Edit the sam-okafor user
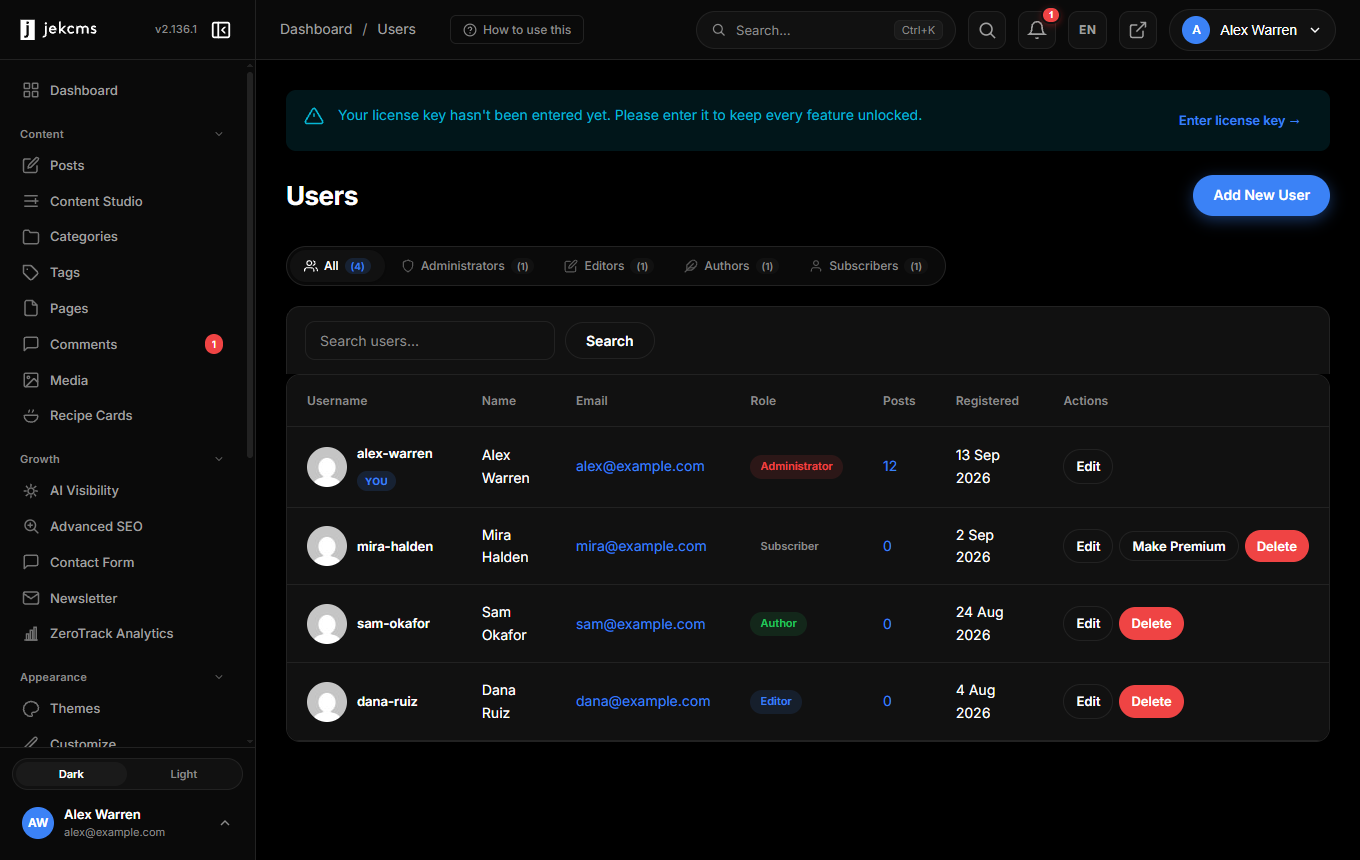 click(1088, 624)
